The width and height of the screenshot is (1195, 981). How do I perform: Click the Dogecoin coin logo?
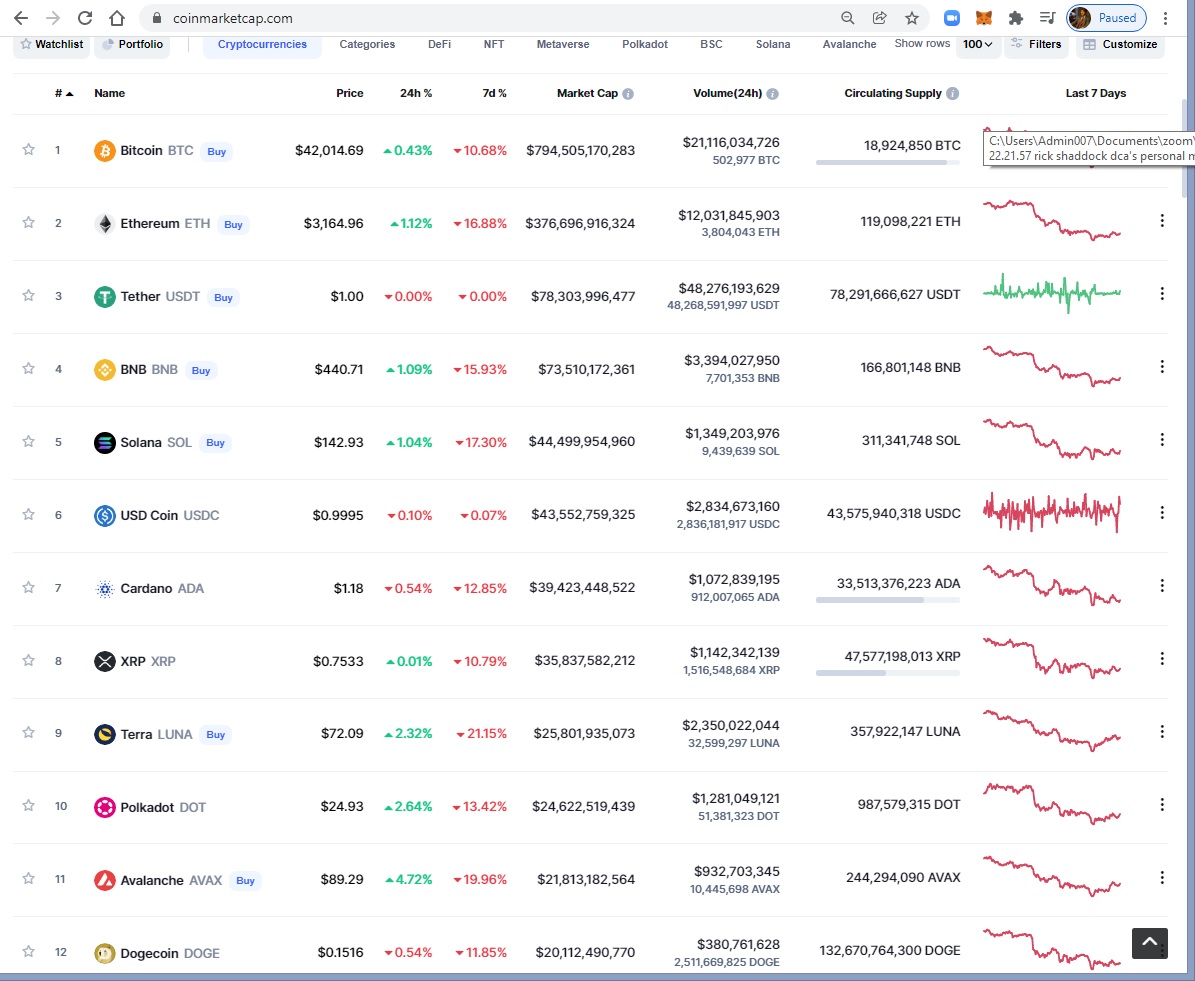tap(104, 953)
